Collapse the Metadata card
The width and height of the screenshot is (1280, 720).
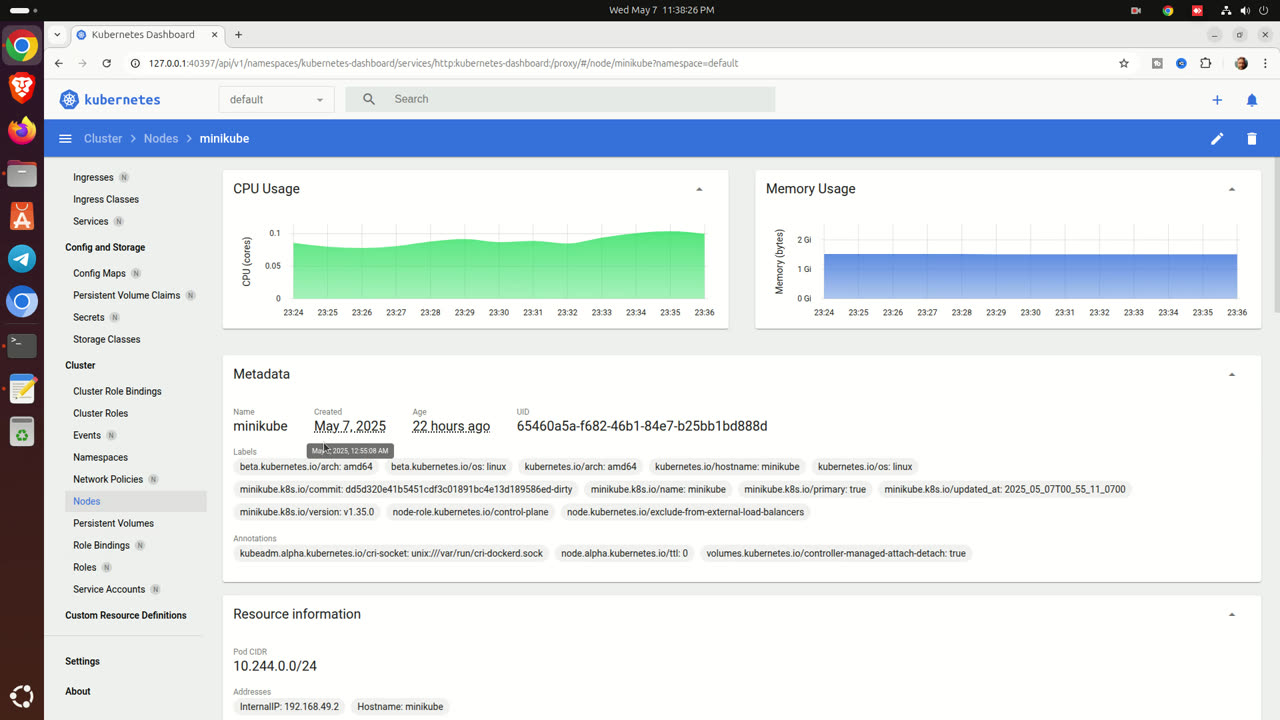pyautogui.click(x=1232, y=374)
